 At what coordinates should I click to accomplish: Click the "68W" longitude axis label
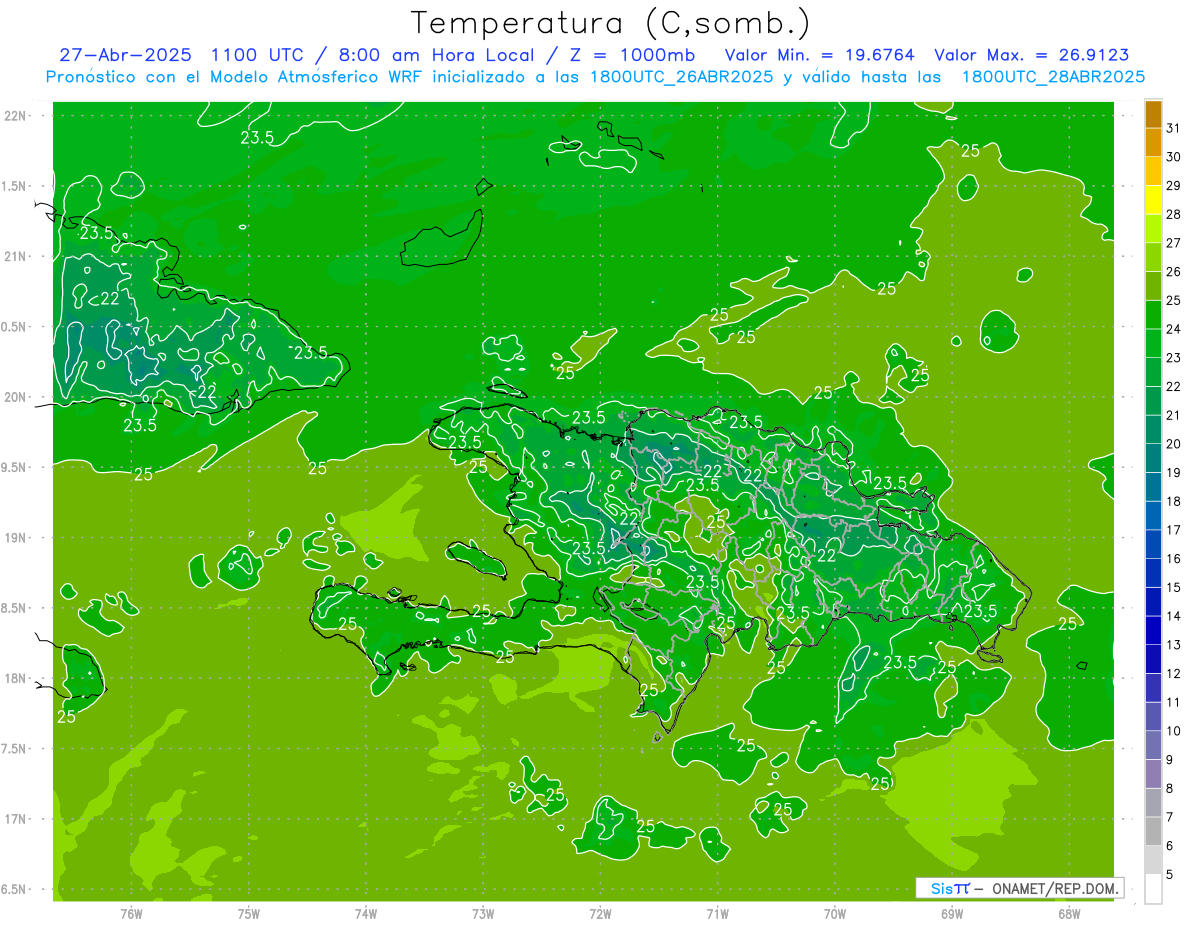1068,913
